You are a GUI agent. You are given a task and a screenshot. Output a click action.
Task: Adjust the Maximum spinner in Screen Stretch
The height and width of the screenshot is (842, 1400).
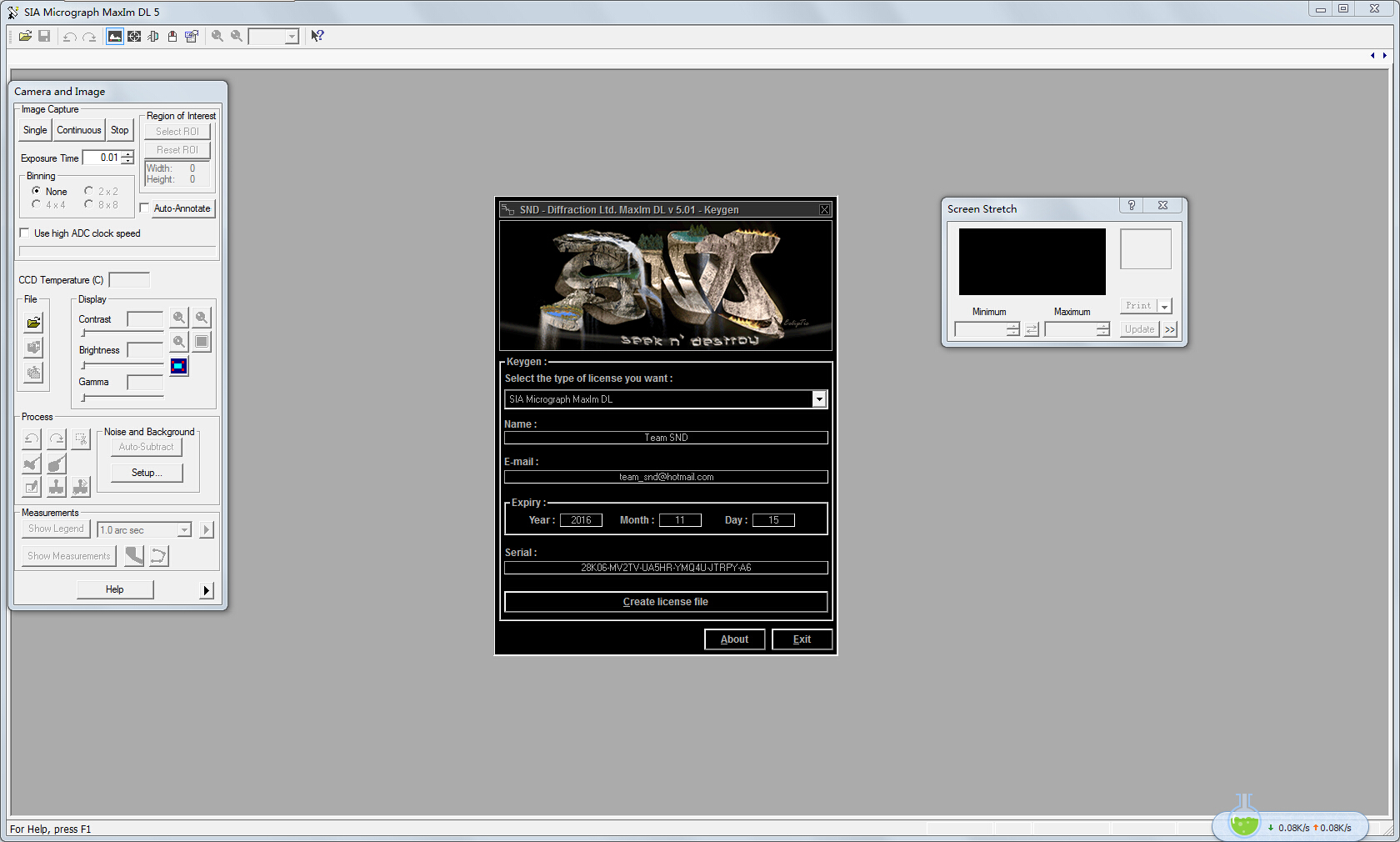(1102, 329)
